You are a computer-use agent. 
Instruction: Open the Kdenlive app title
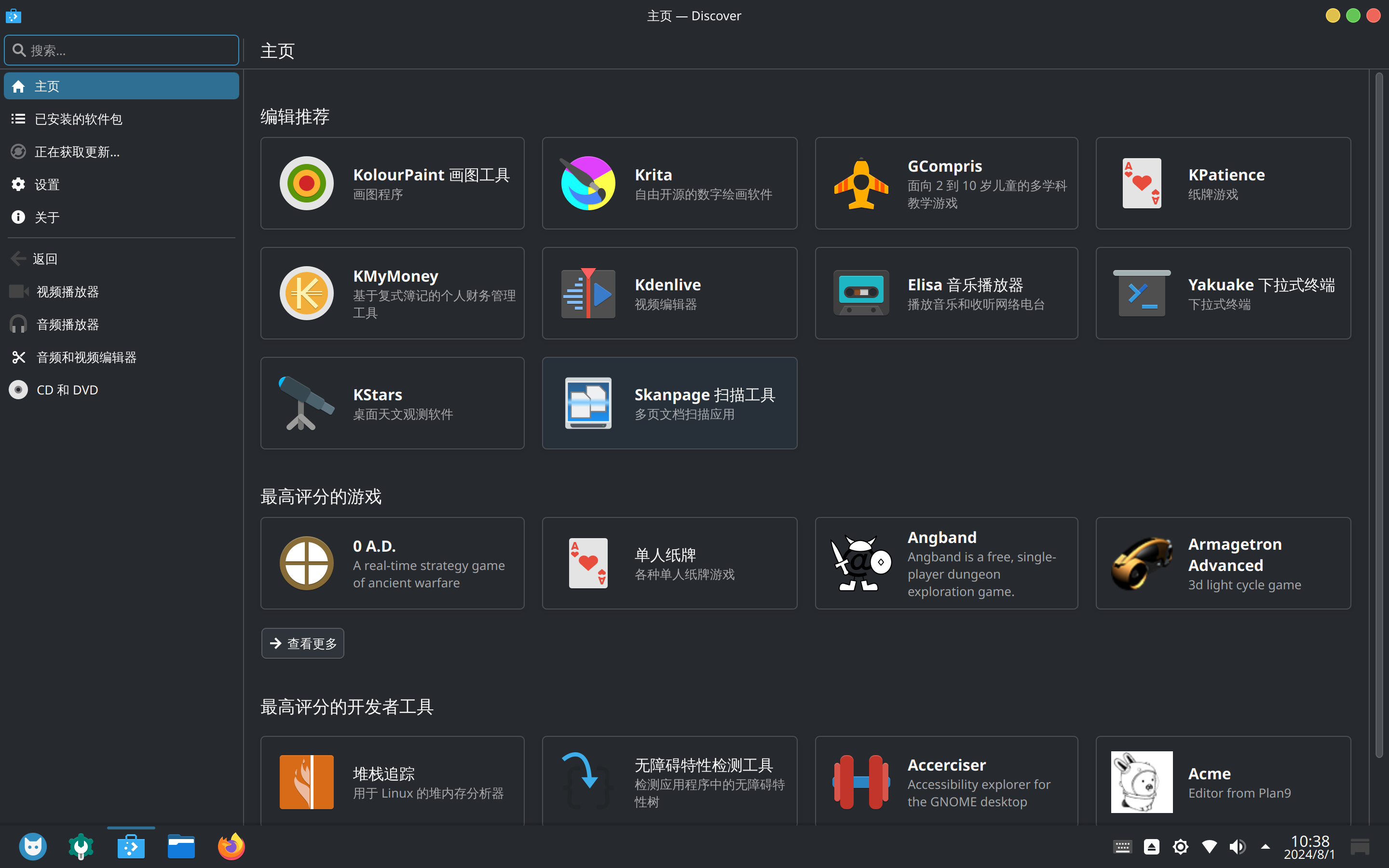(x=667, y=285)
